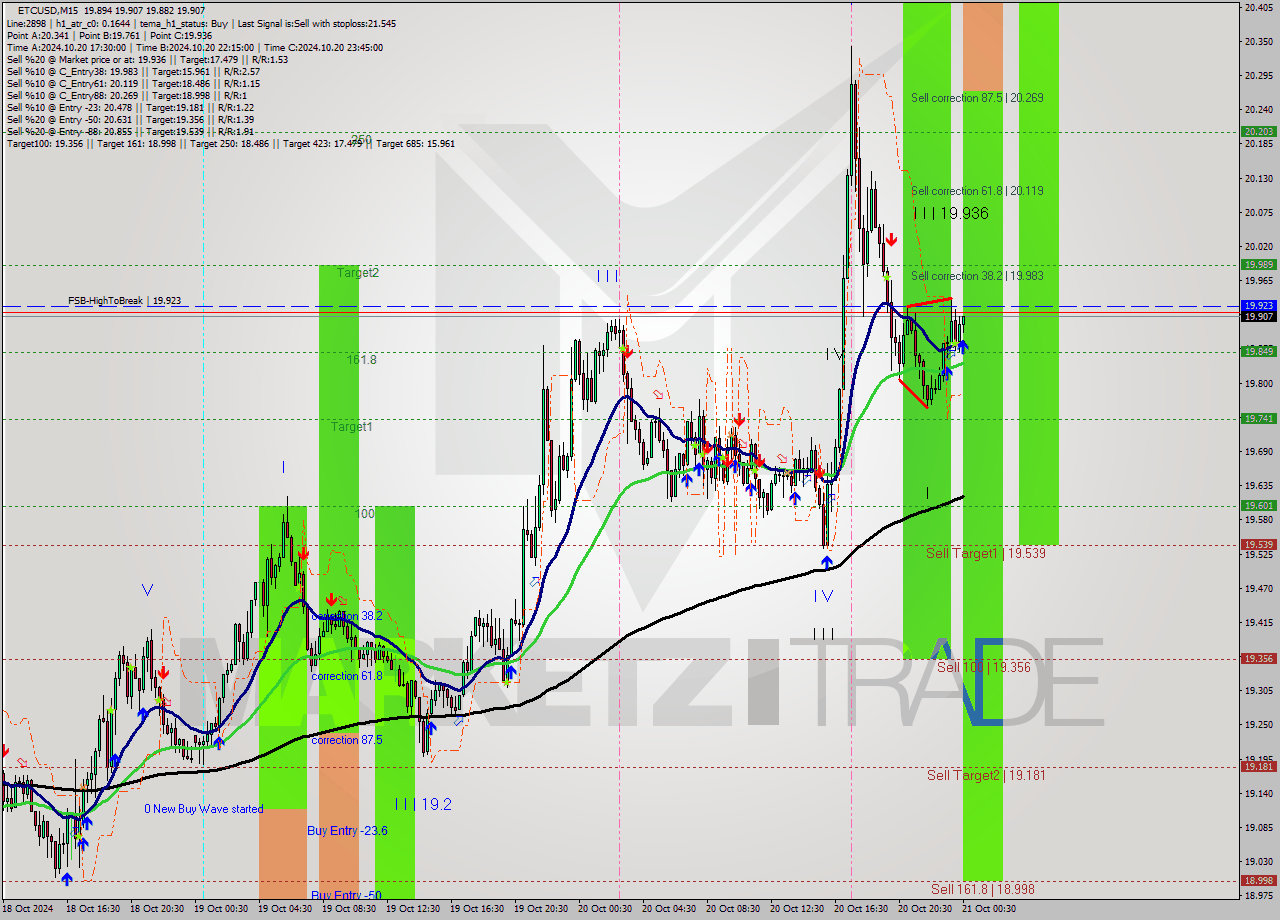Click the red 19.539 price tag
1280x920 pixels.
[x=1258, y=545]
